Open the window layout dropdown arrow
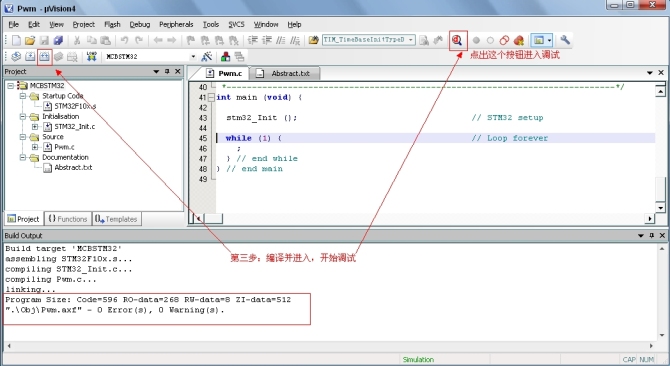The image size is (670, 366). [x=550, y=40]
